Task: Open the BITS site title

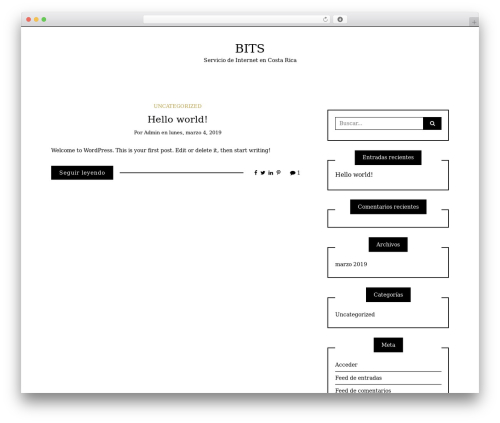Action: click(x=250, y=49)
